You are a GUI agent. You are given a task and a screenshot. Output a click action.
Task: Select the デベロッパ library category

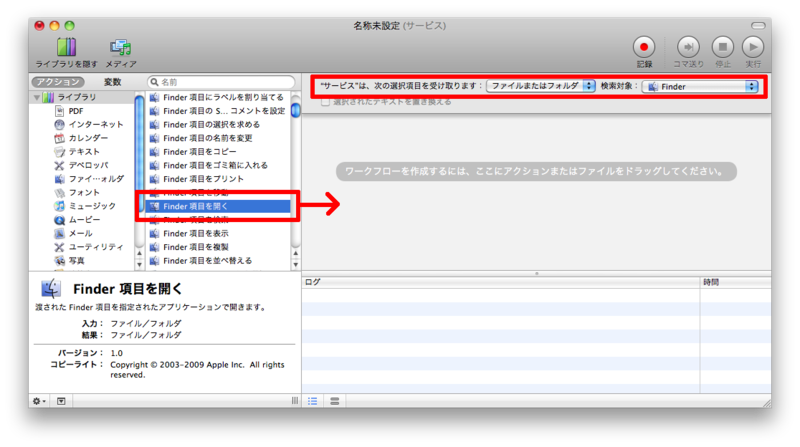tap(81, 165)
